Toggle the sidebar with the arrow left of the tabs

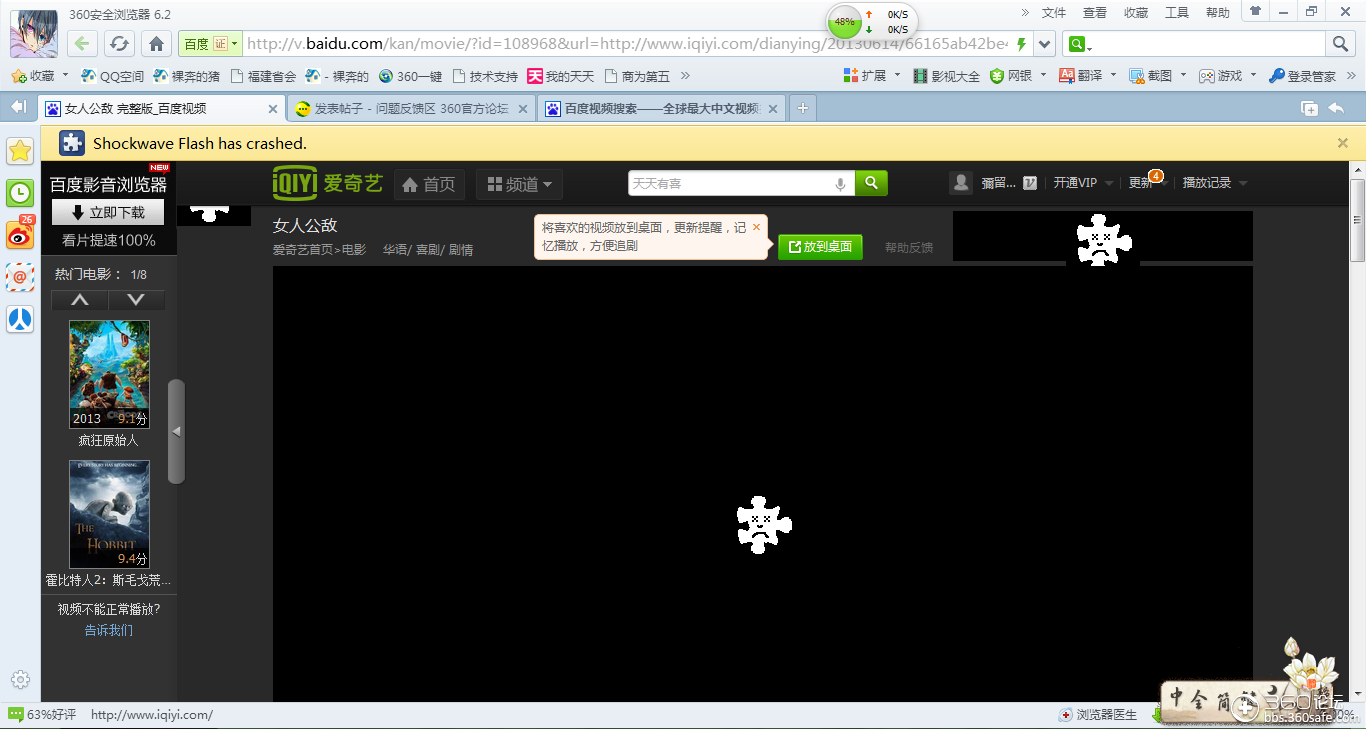coord(19,107)
